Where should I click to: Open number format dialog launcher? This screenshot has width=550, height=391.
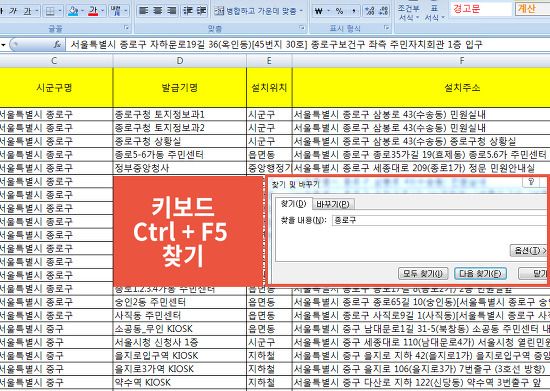pyautogui.click(x=387, y=27)
